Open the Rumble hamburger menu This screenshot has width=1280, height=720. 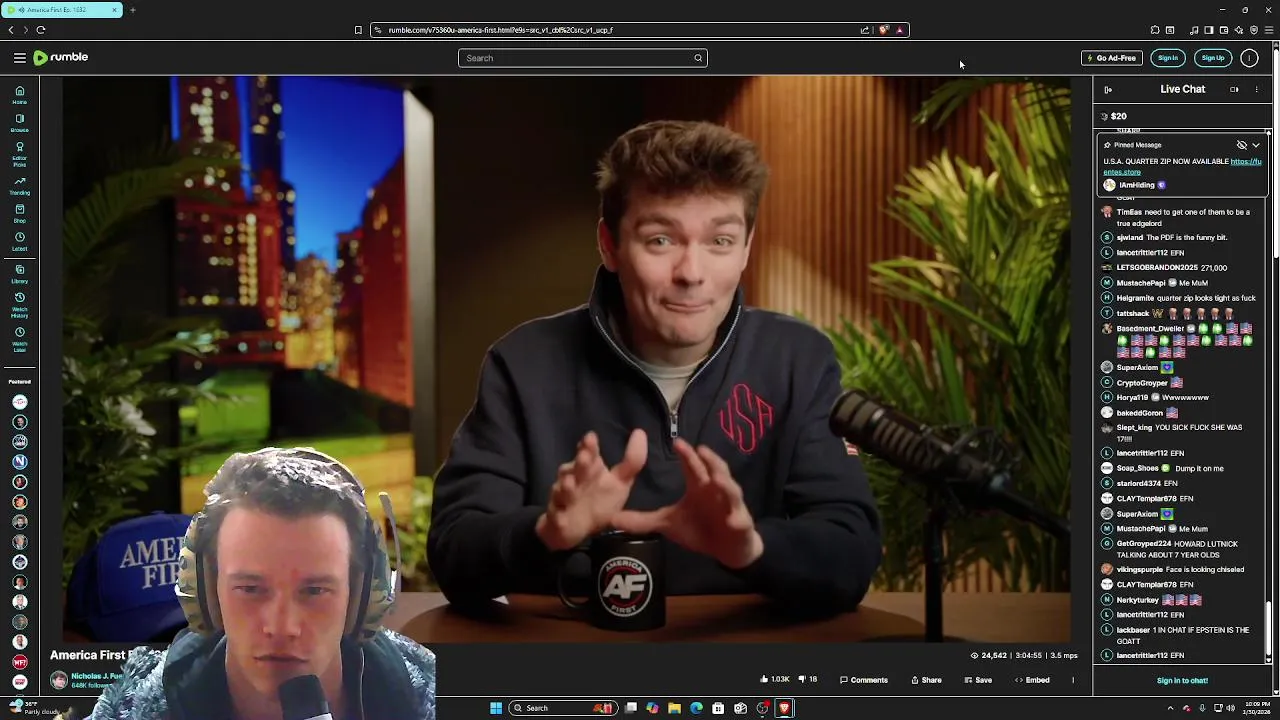click(x=19, y=58)
